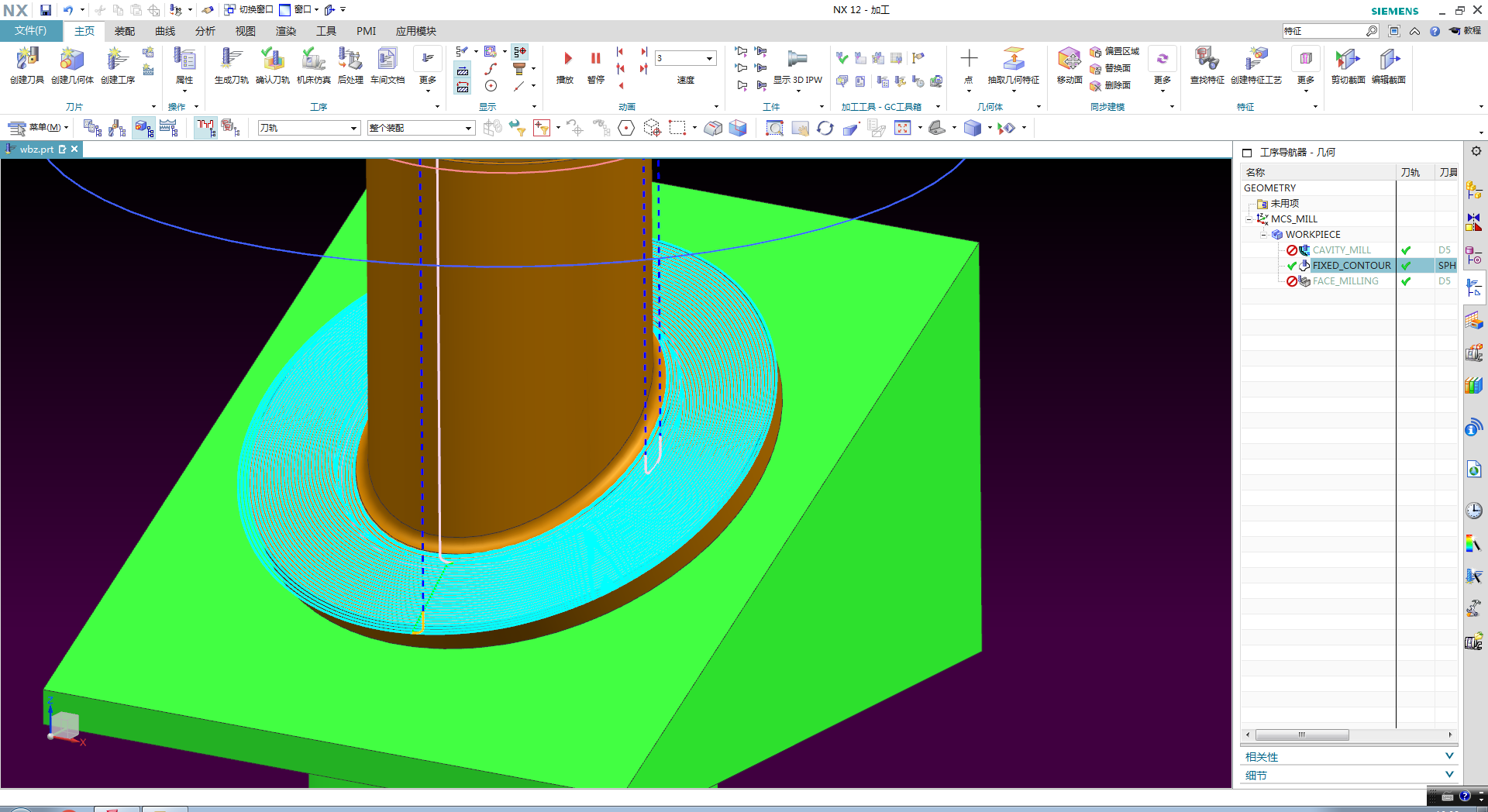Toggle Geometry View button in top border bar
This screenshot has height=812, width=1488.
[x=143, y=129]
